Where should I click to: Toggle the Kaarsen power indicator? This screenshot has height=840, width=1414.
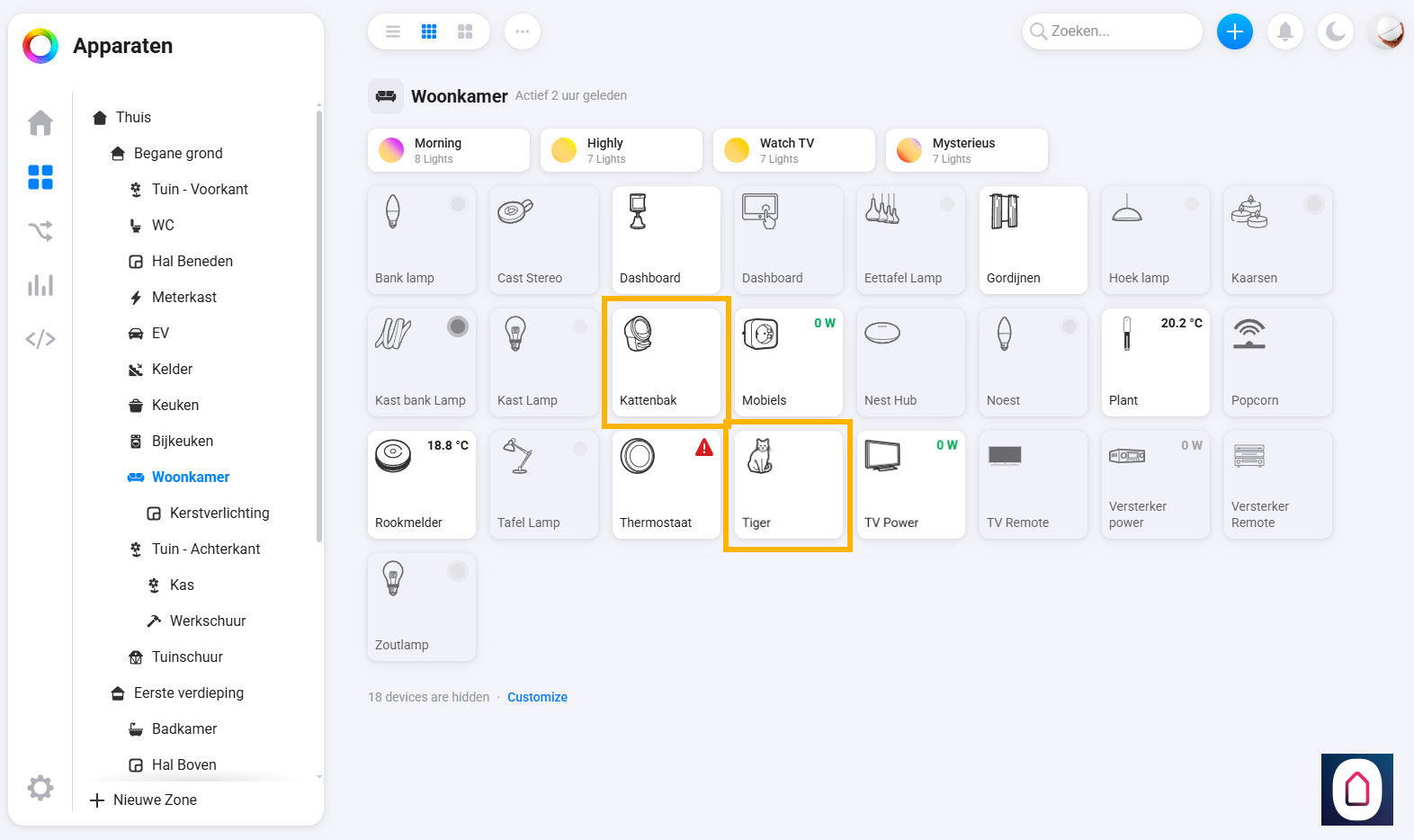(1314, 204)
